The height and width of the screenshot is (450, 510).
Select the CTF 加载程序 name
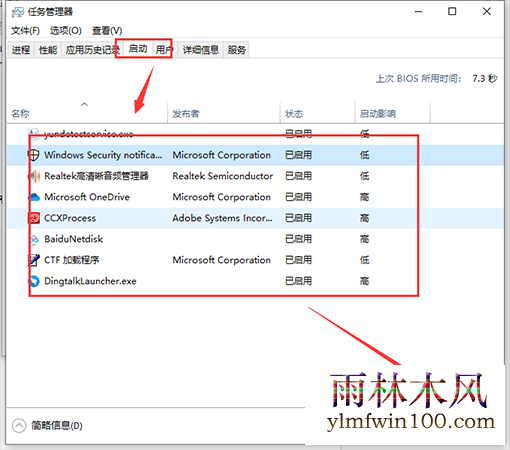(72, 260)
